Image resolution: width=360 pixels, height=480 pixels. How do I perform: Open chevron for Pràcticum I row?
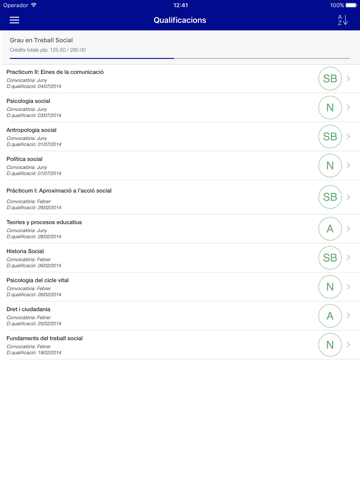point(348,197)
